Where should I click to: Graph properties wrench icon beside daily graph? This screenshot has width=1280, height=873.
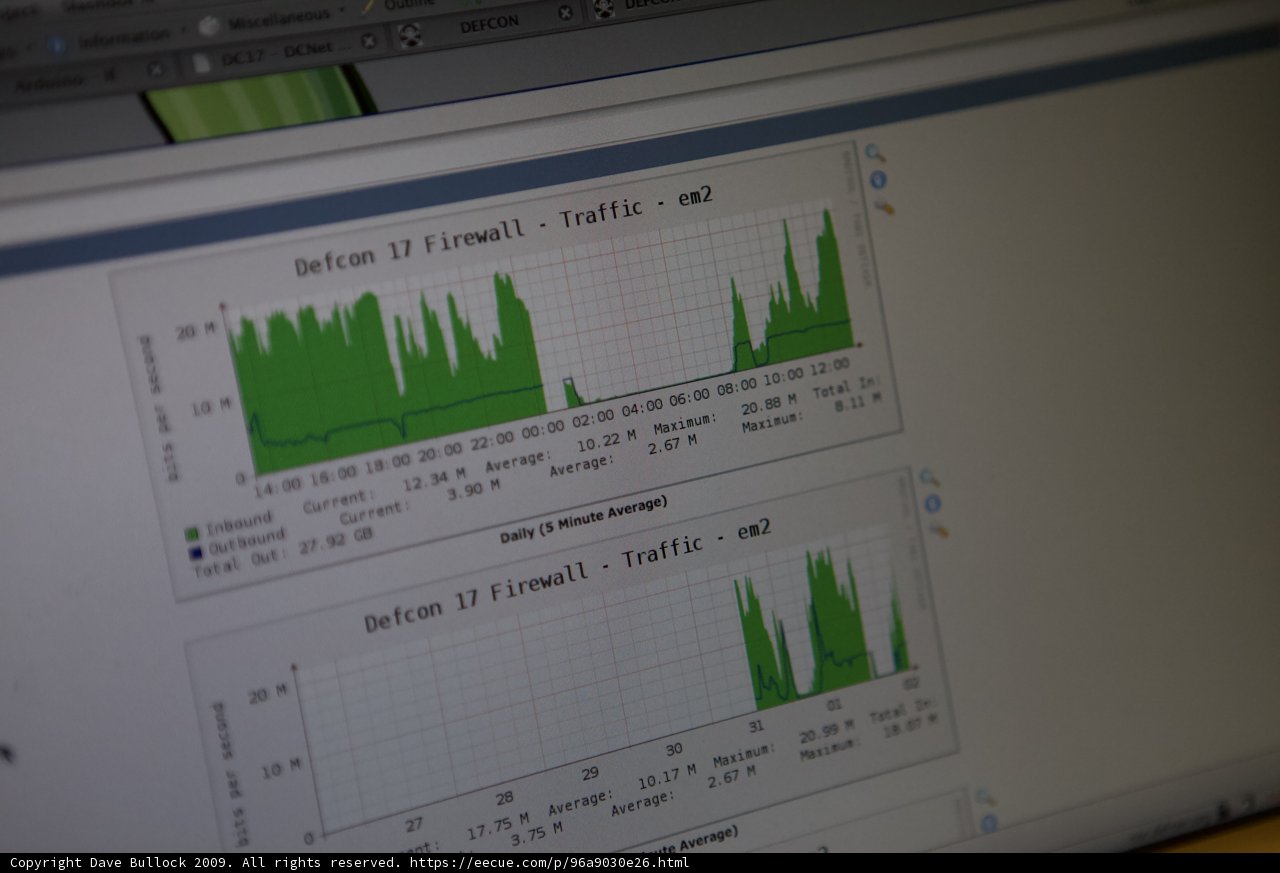[884, 207]
